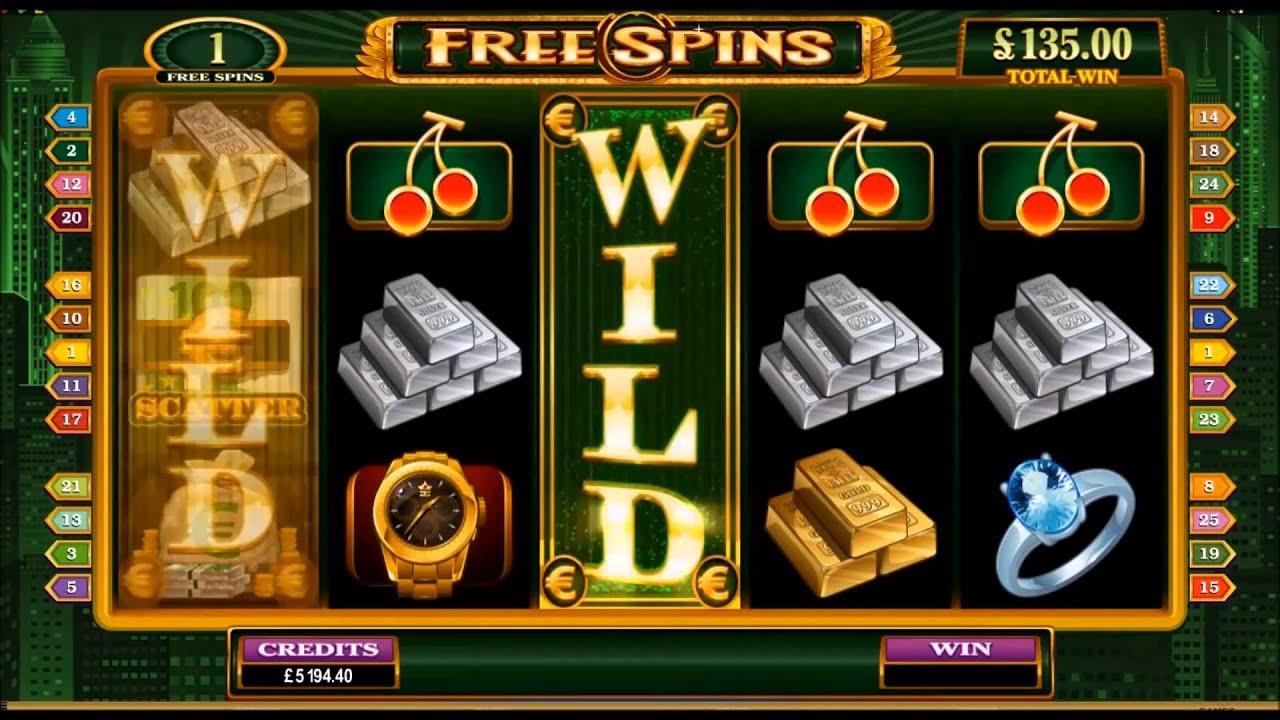Click the expanded WILD center reel
Viewport: 1280px width, 720px height.
pyautogui.click(x=640, y=352)
